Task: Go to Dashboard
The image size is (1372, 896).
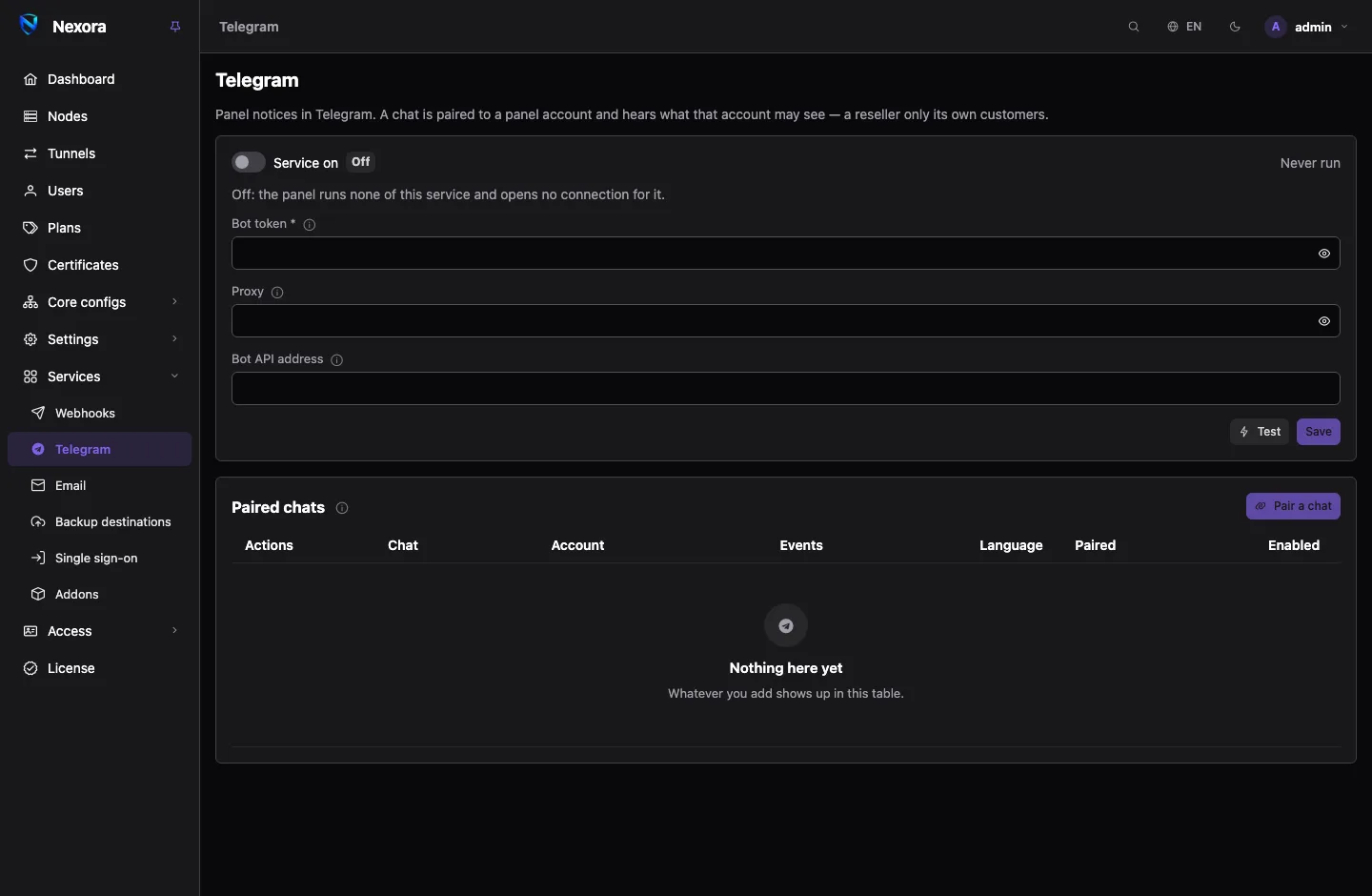Action: (100, 79)
